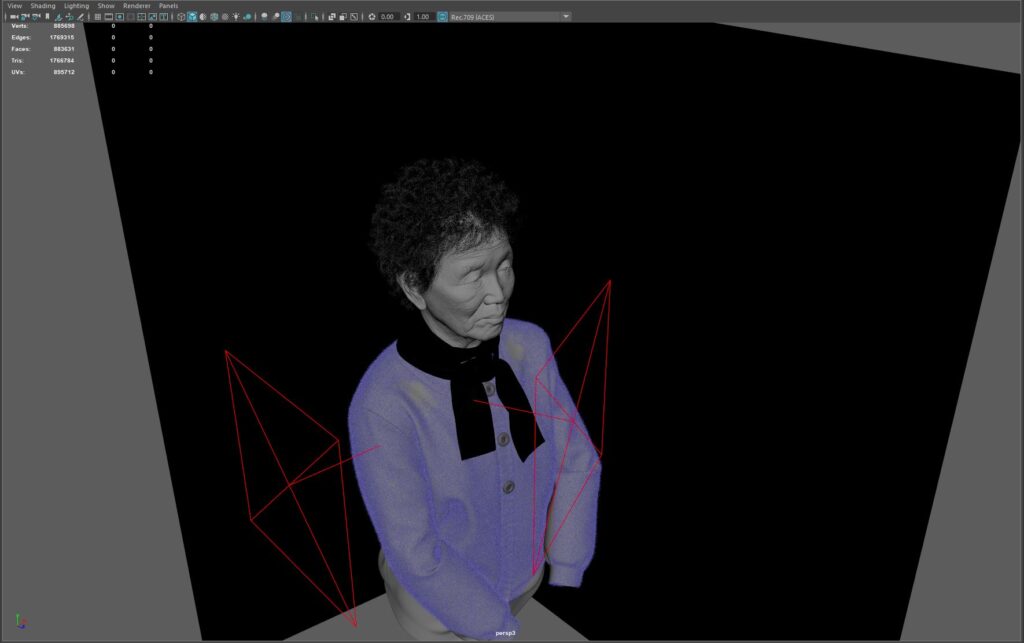
Task: Click the Image Plane icon
Action: [59, 16]
